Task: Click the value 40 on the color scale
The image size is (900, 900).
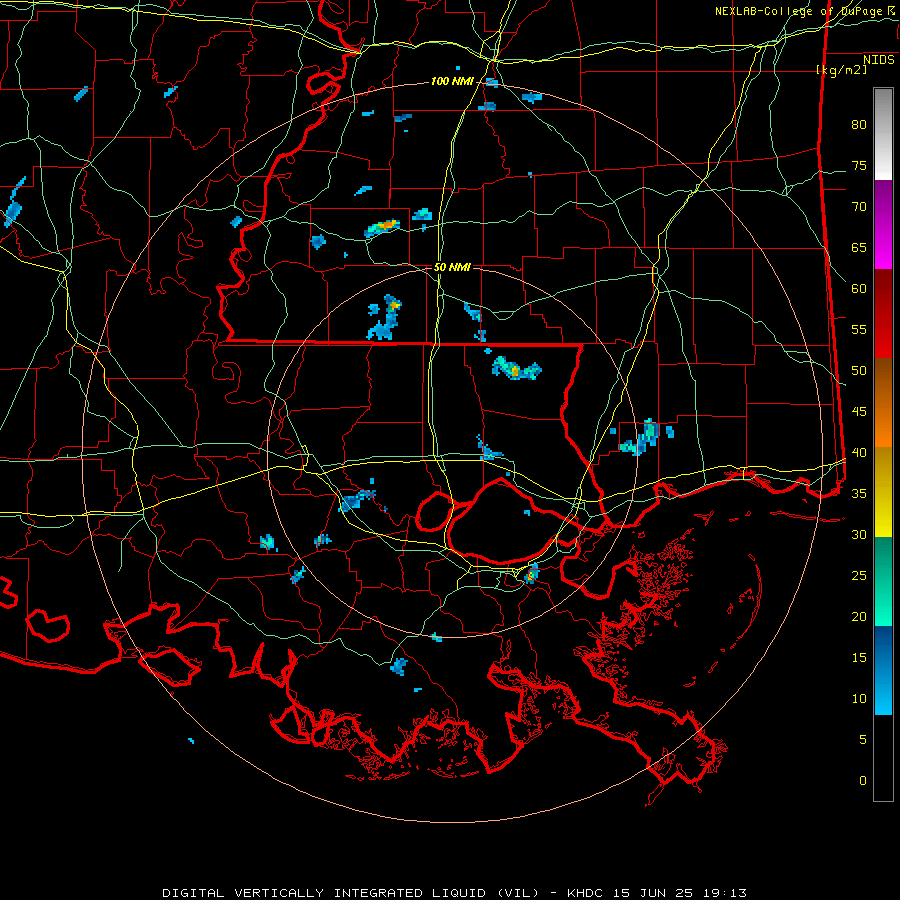Action: (x=859, y=453)
